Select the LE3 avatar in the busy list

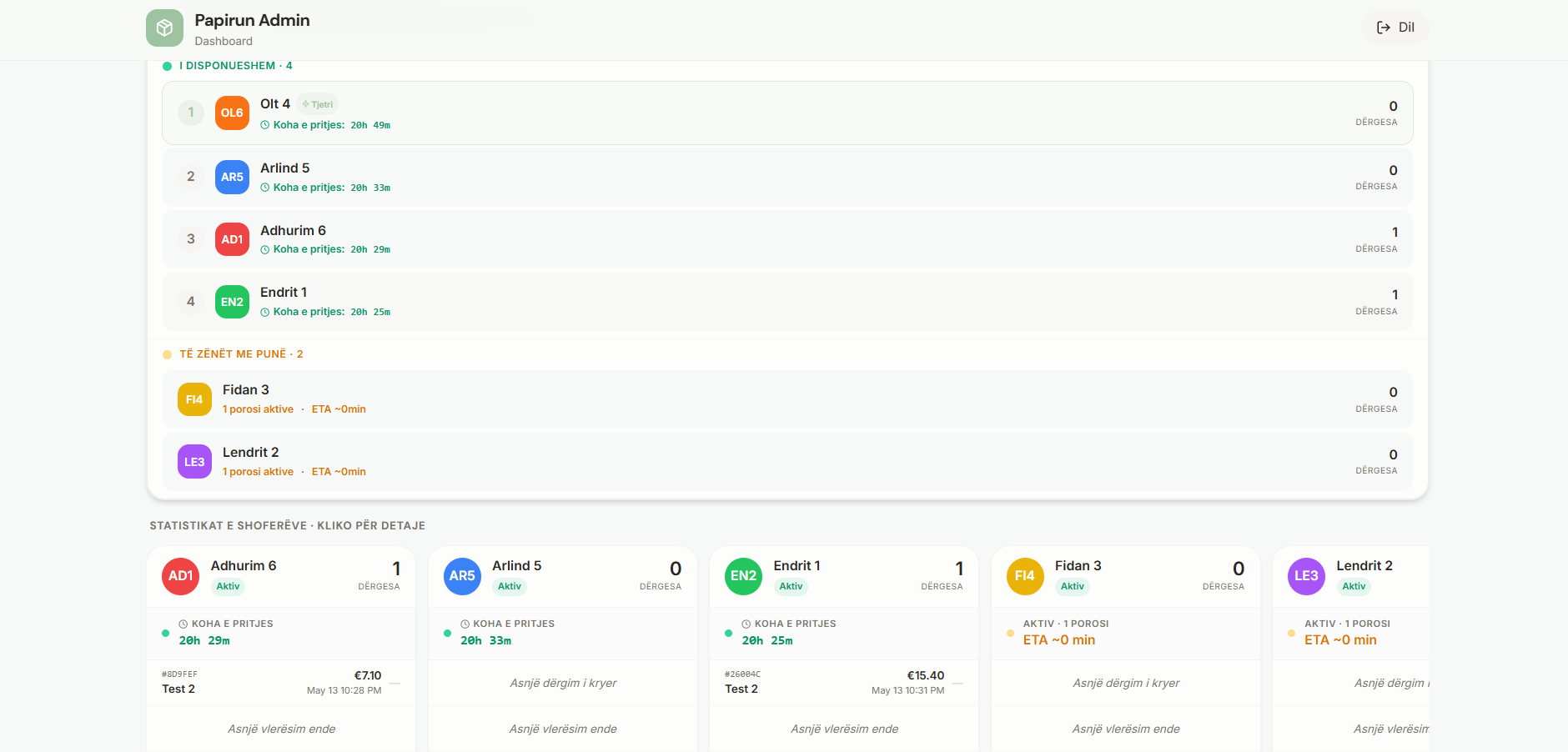pos(194,462)
